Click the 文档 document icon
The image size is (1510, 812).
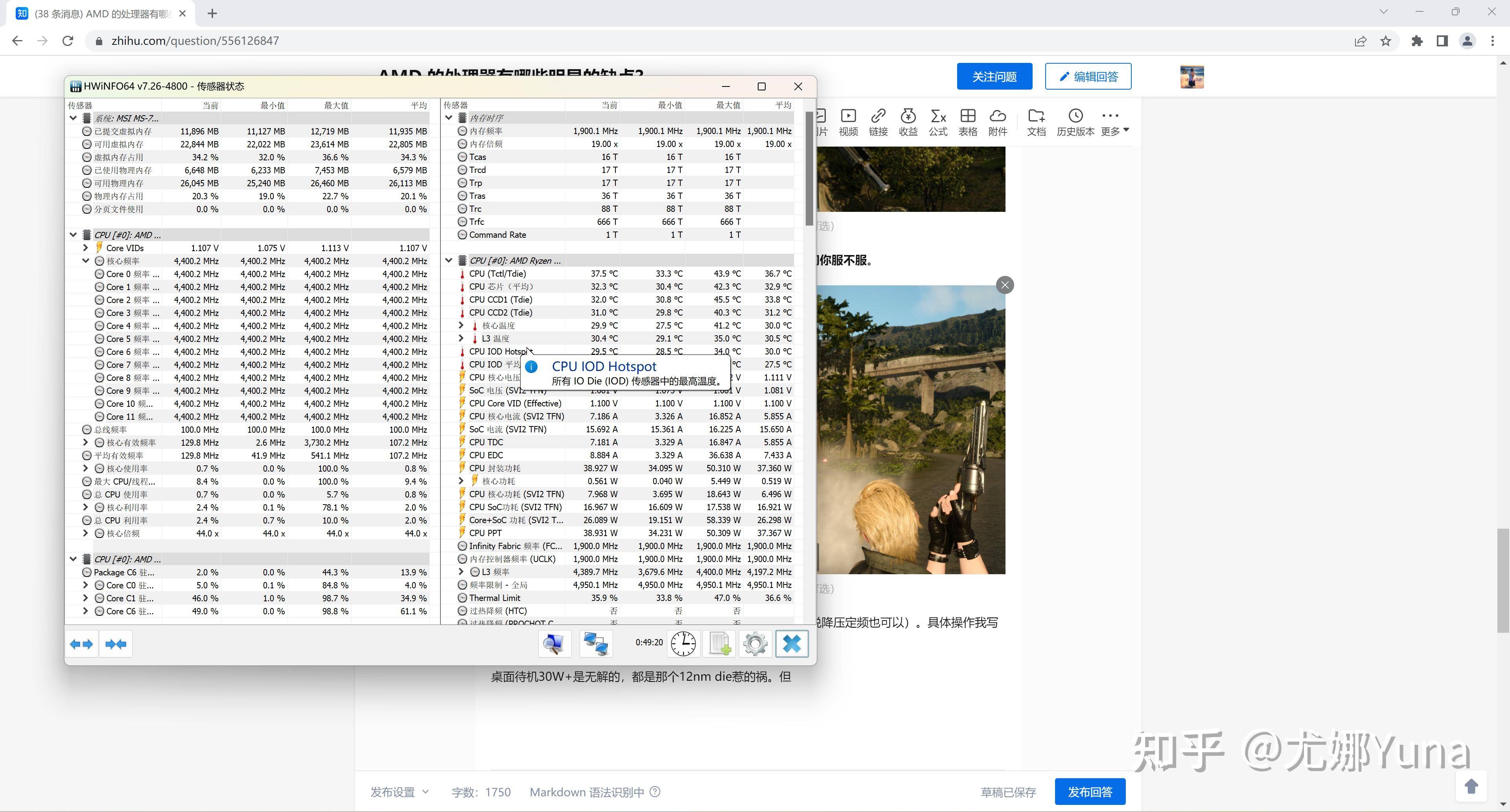click(1037, 123)
